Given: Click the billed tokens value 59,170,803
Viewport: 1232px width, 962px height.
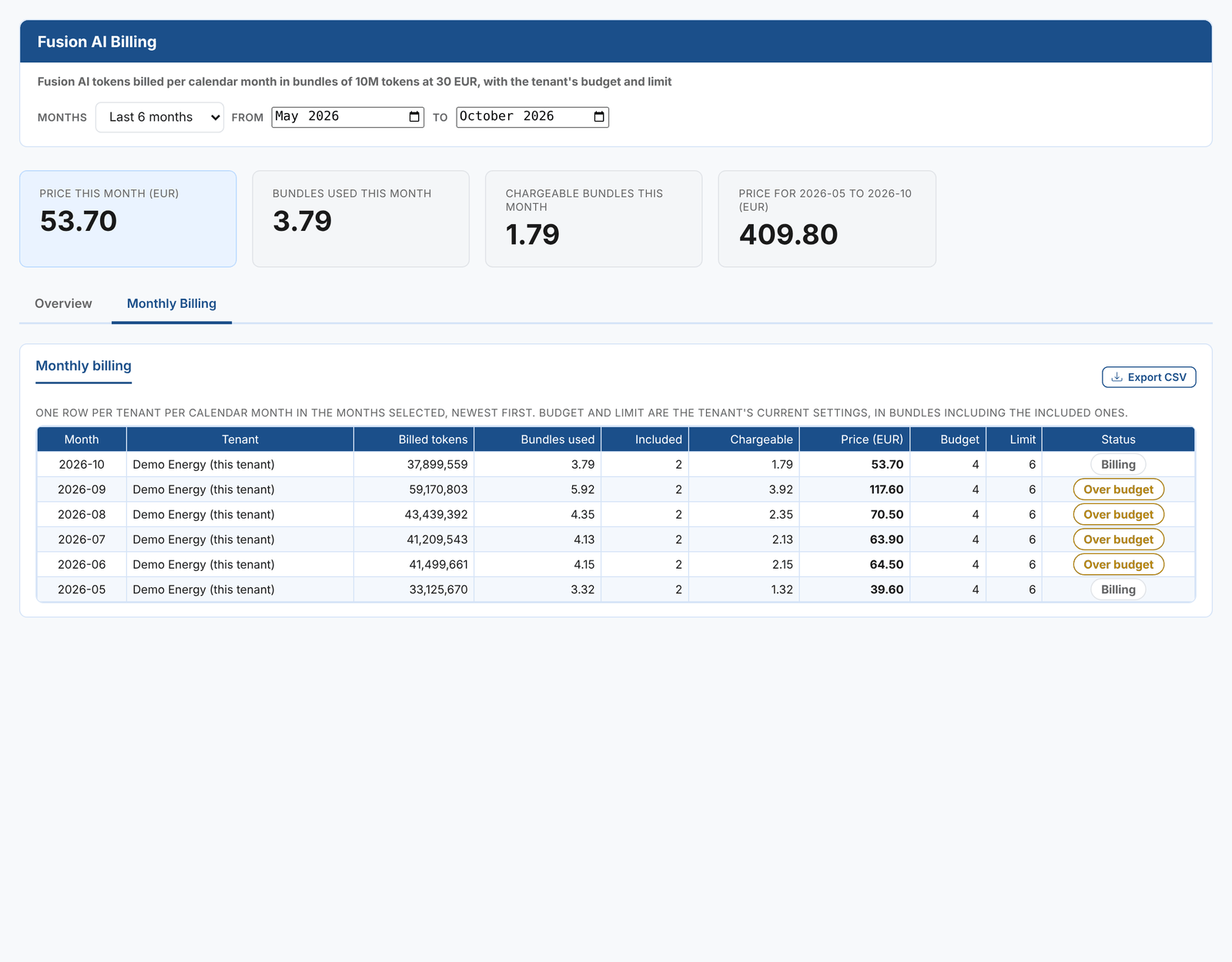Looking at the screenshot, I should pos(438,489).
